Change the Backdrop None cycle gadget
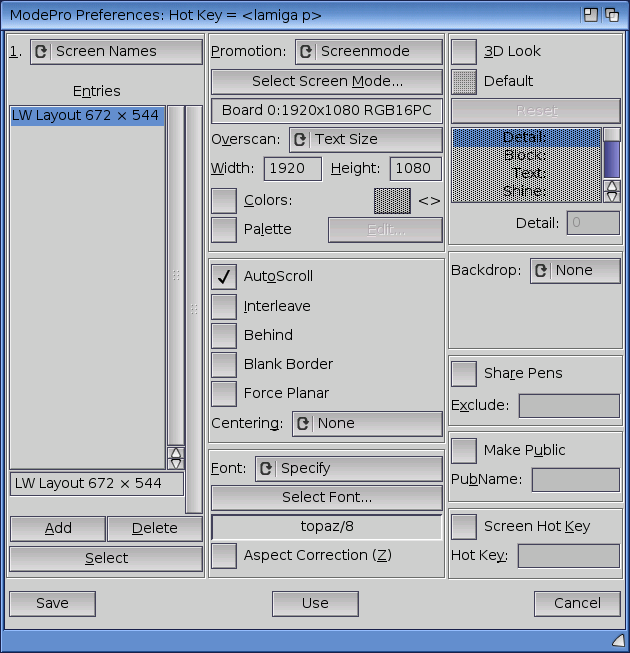The height and width of the screenshot is (653, 630). pyautogui.click(x=575, y=271)
